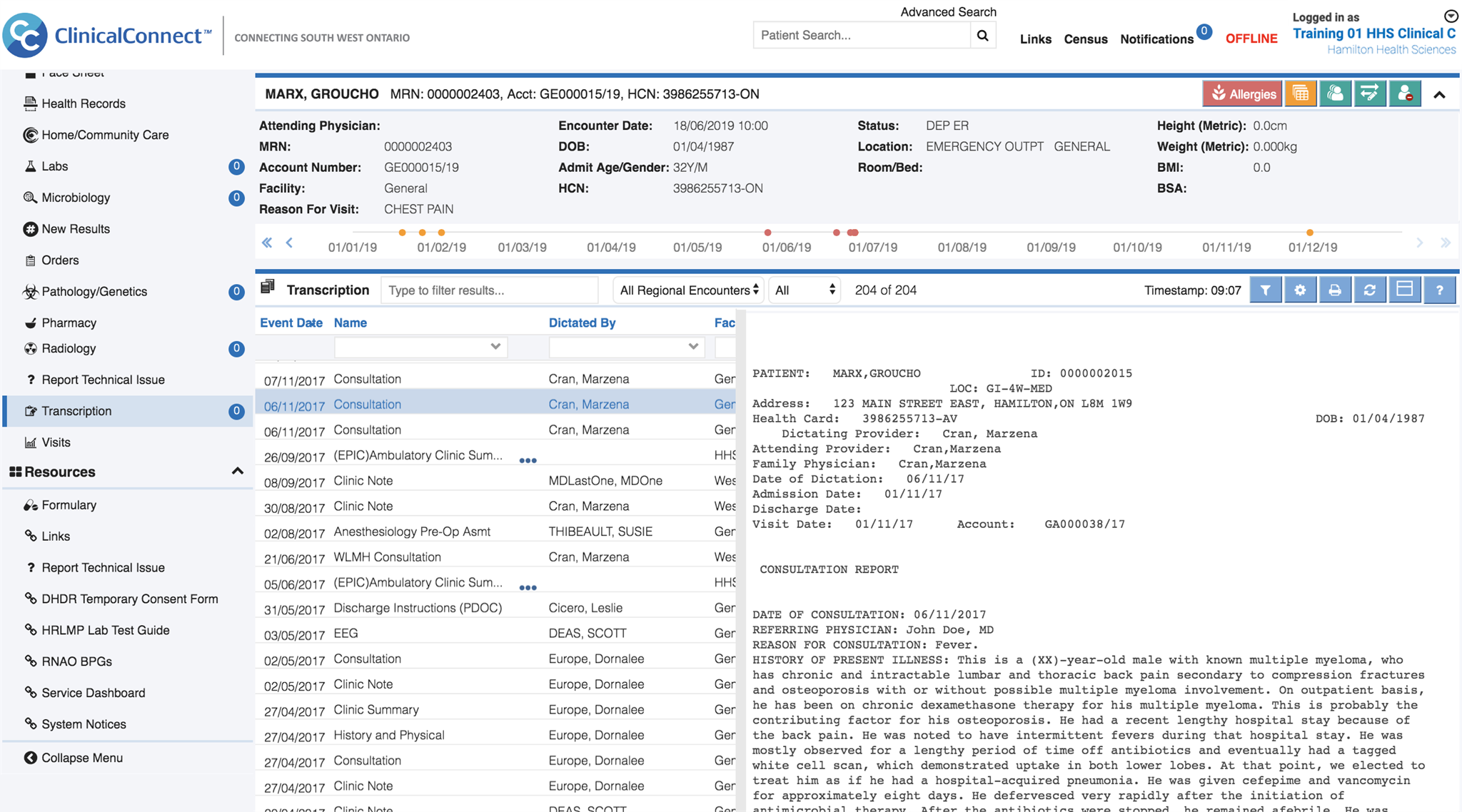Open ellipsis on 26/09/2017 EPIC Ambulatory row

click(528, 460)
